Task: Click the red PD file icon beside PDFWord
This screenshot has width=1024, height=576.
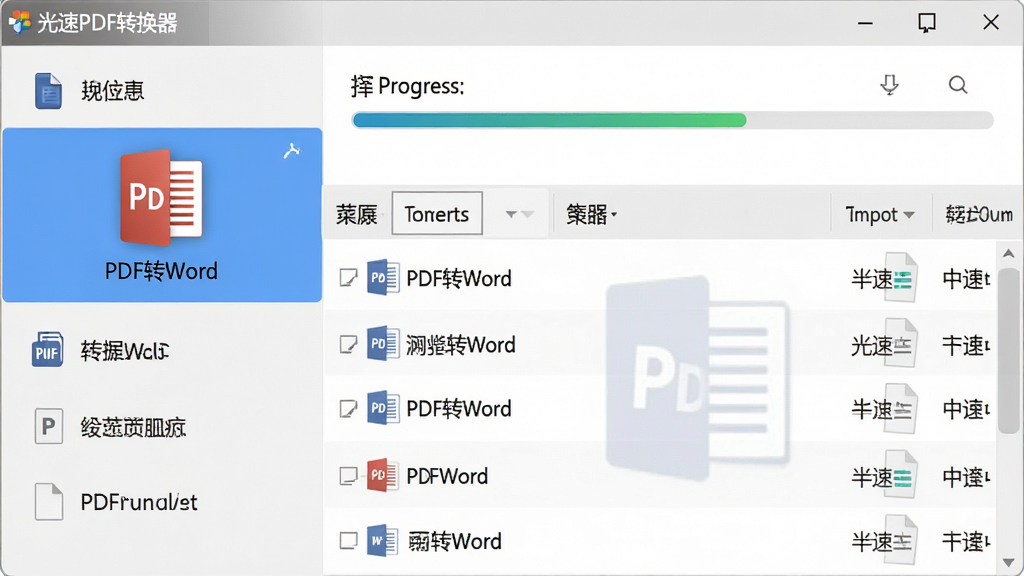Action: click(383, 475)
